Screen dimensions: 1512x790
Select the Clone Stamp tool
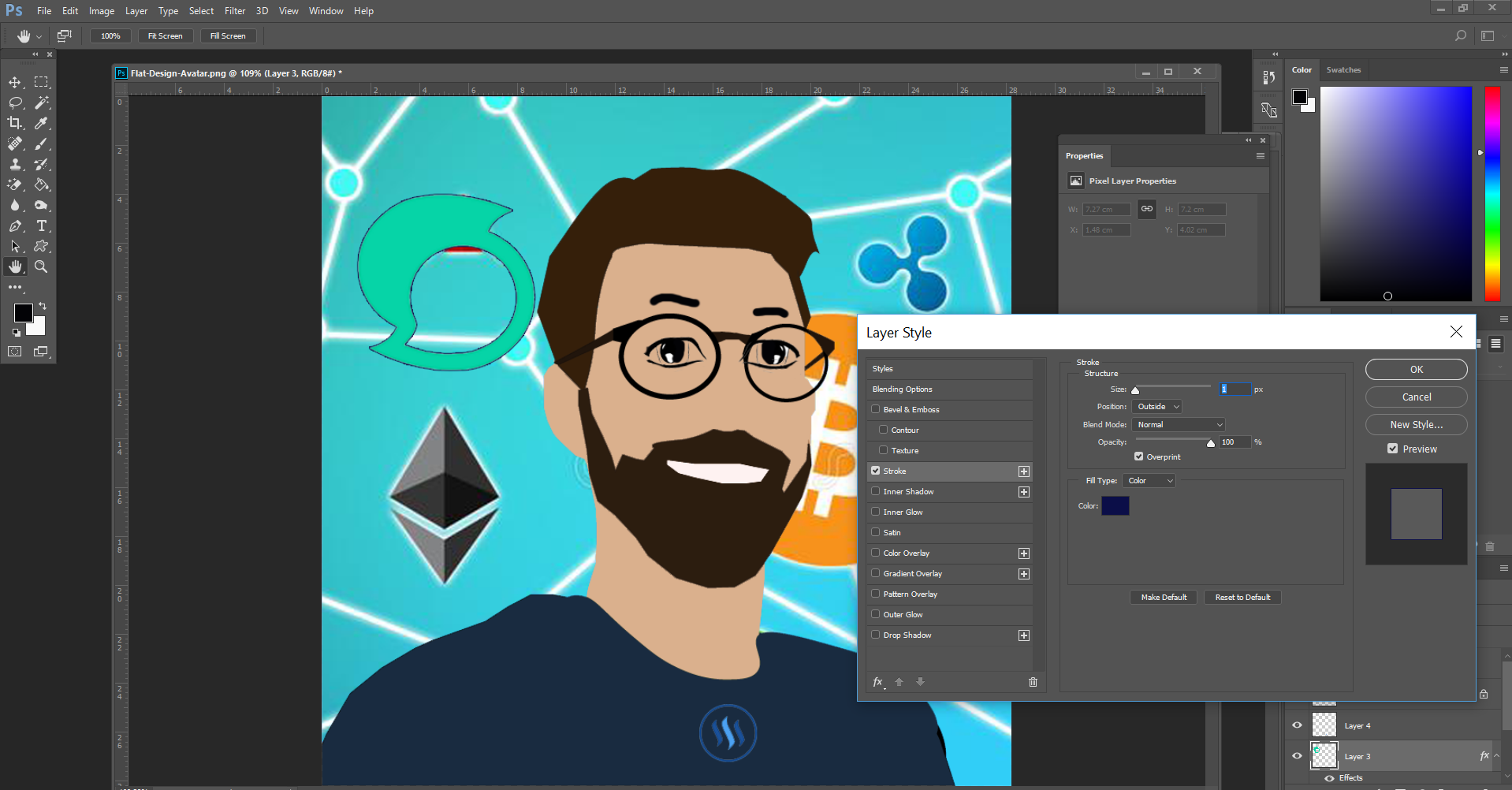pos(15,164)
